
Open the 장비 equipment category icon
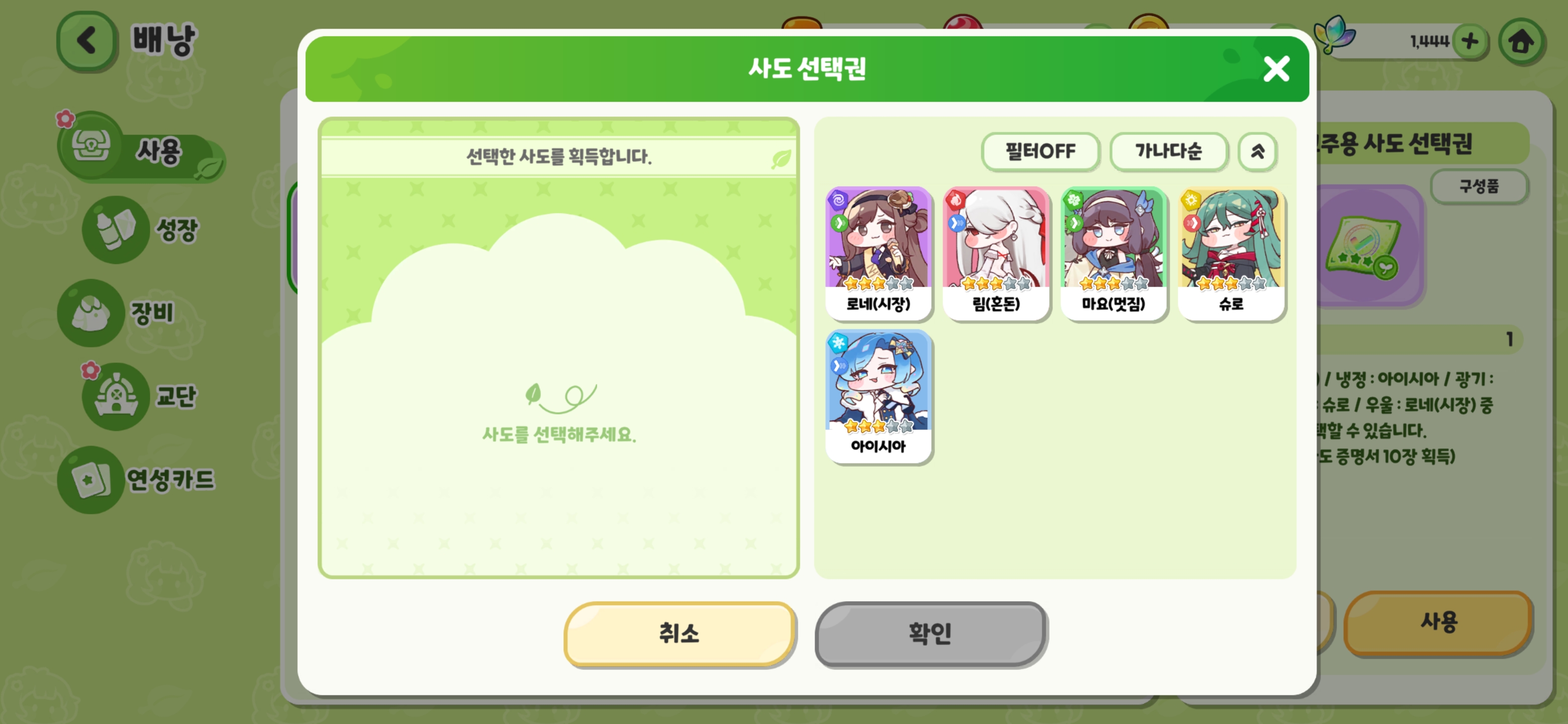point(91,313)
